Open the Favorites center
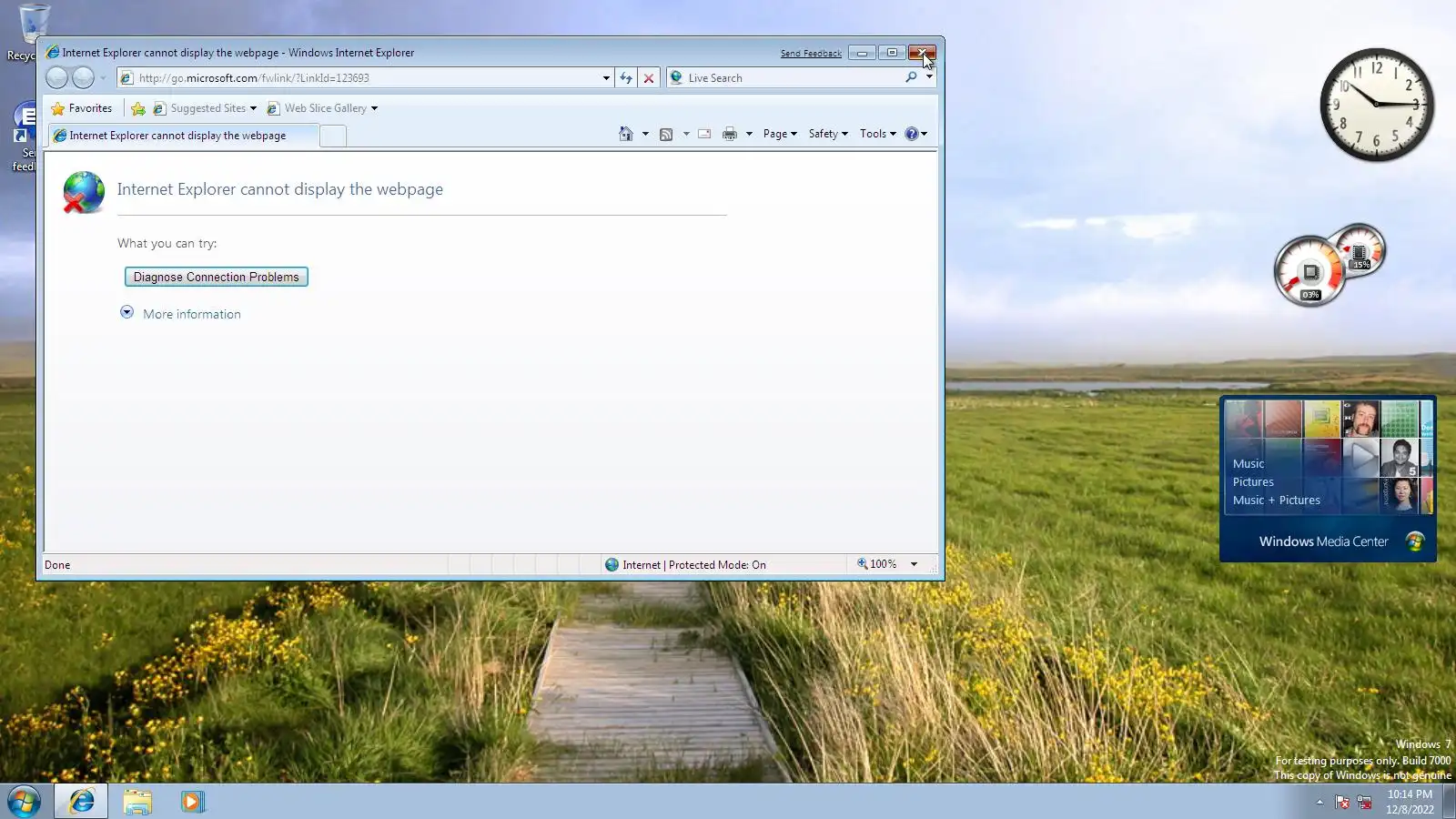1456x819 pixels. [82, 108]
